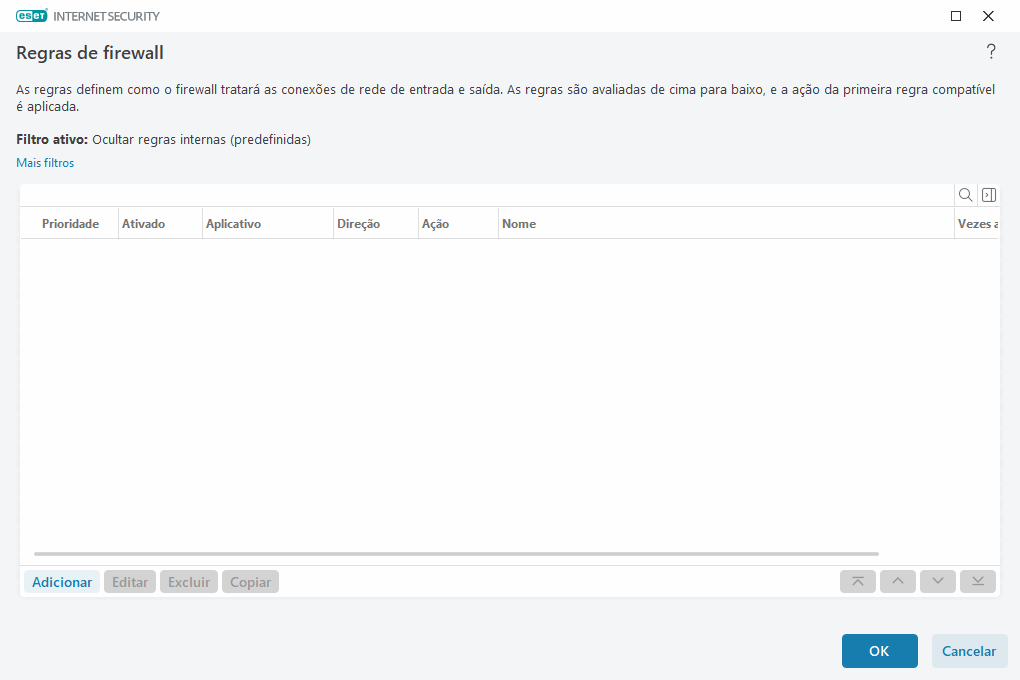Click the Excluir button

tap(188, 581)
